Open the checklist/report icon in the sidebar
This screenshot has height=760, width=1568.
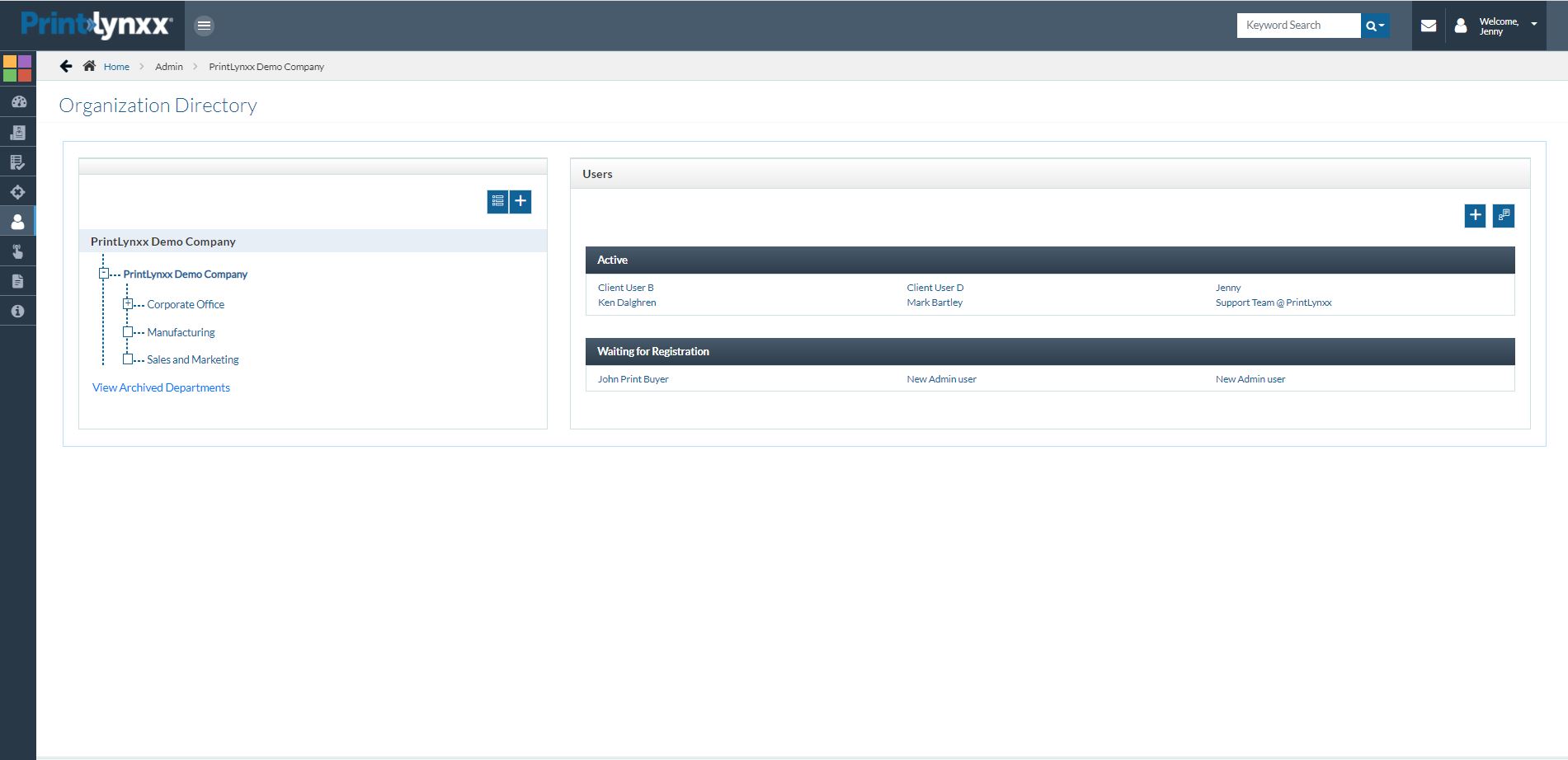(18, 162)
